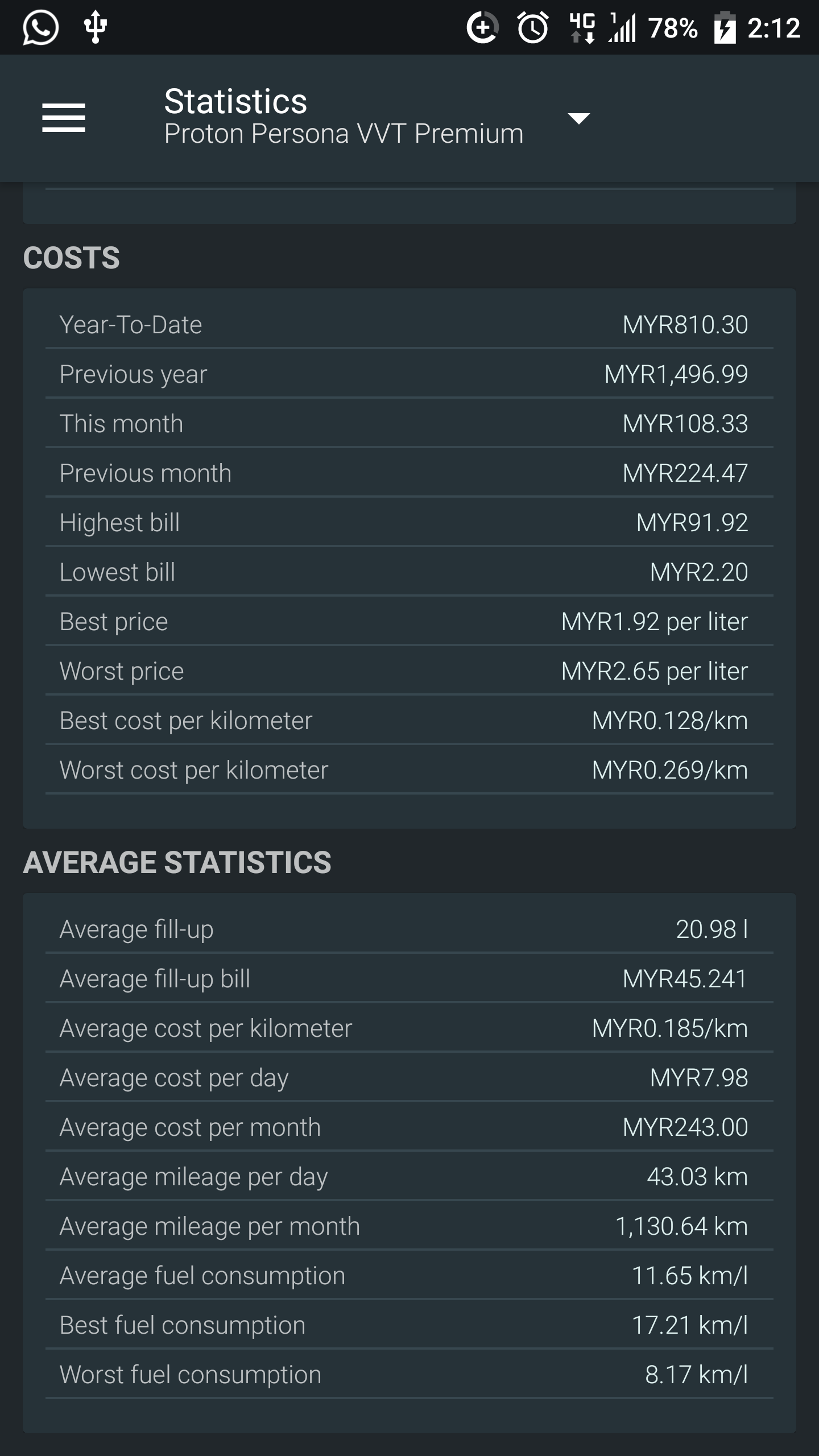Tap the Statistics title
819x1456 pixels.
pos(235,101)
